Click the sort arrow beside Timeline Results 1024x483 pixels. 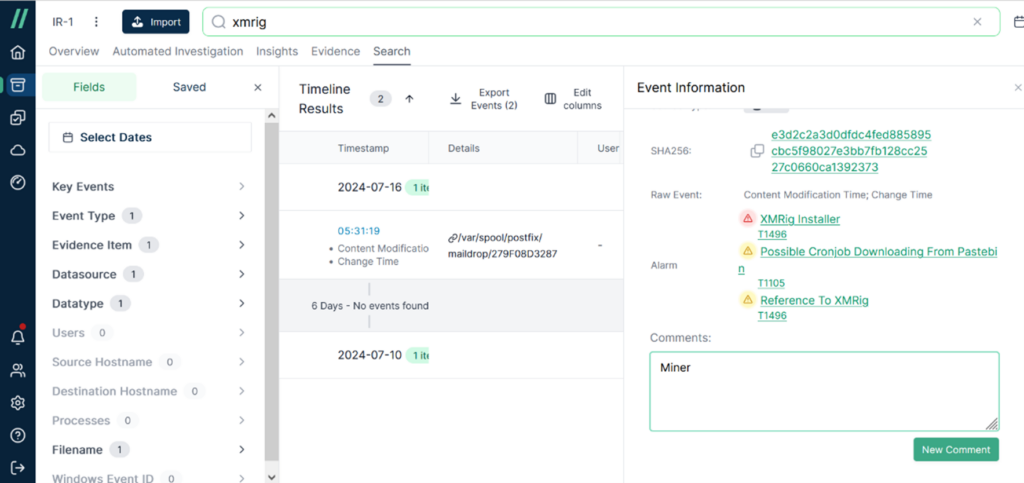[x=409, y=98]
